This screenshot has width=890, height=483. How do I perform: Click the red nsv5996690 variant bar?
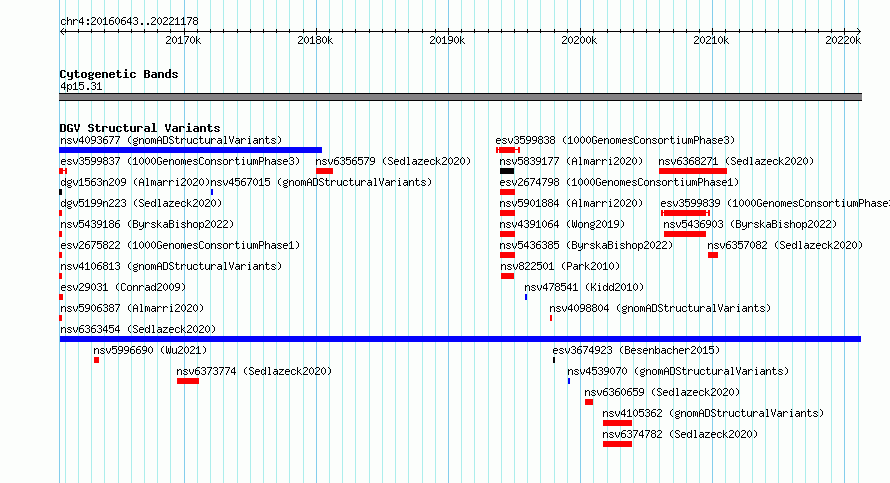[x=96, y=360]
